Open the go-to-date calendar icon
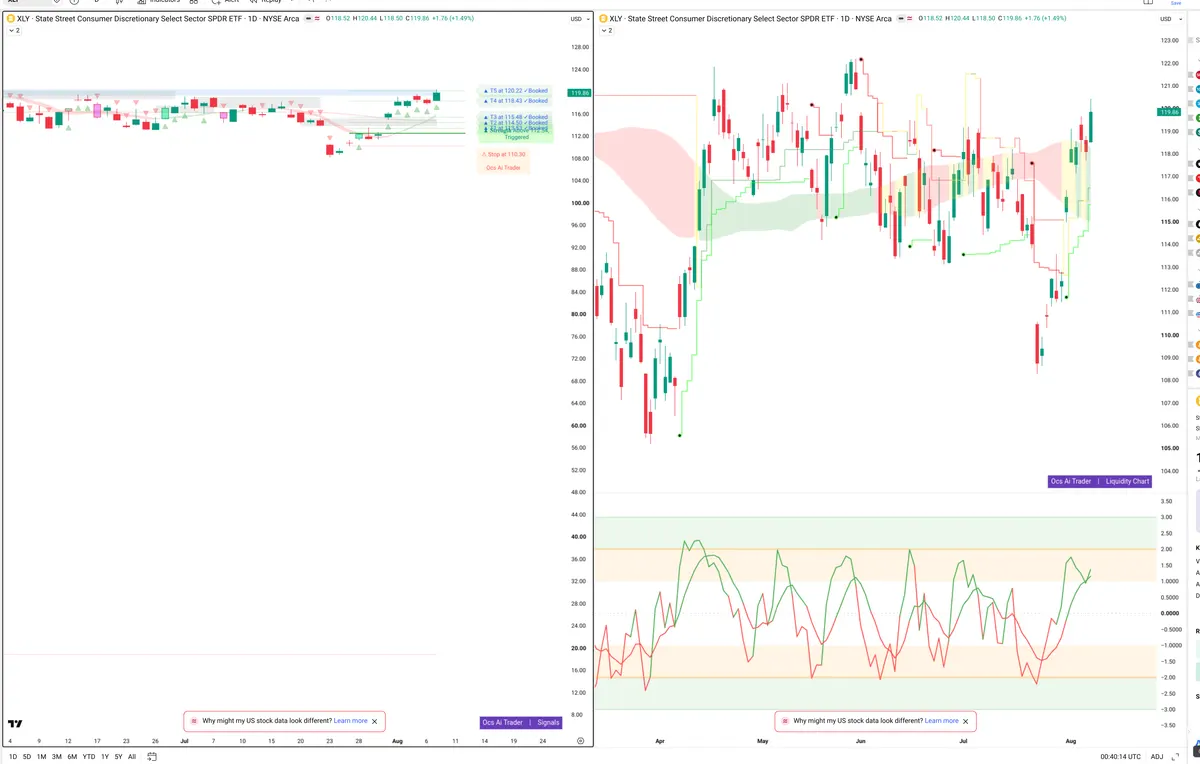 [151, 756]
